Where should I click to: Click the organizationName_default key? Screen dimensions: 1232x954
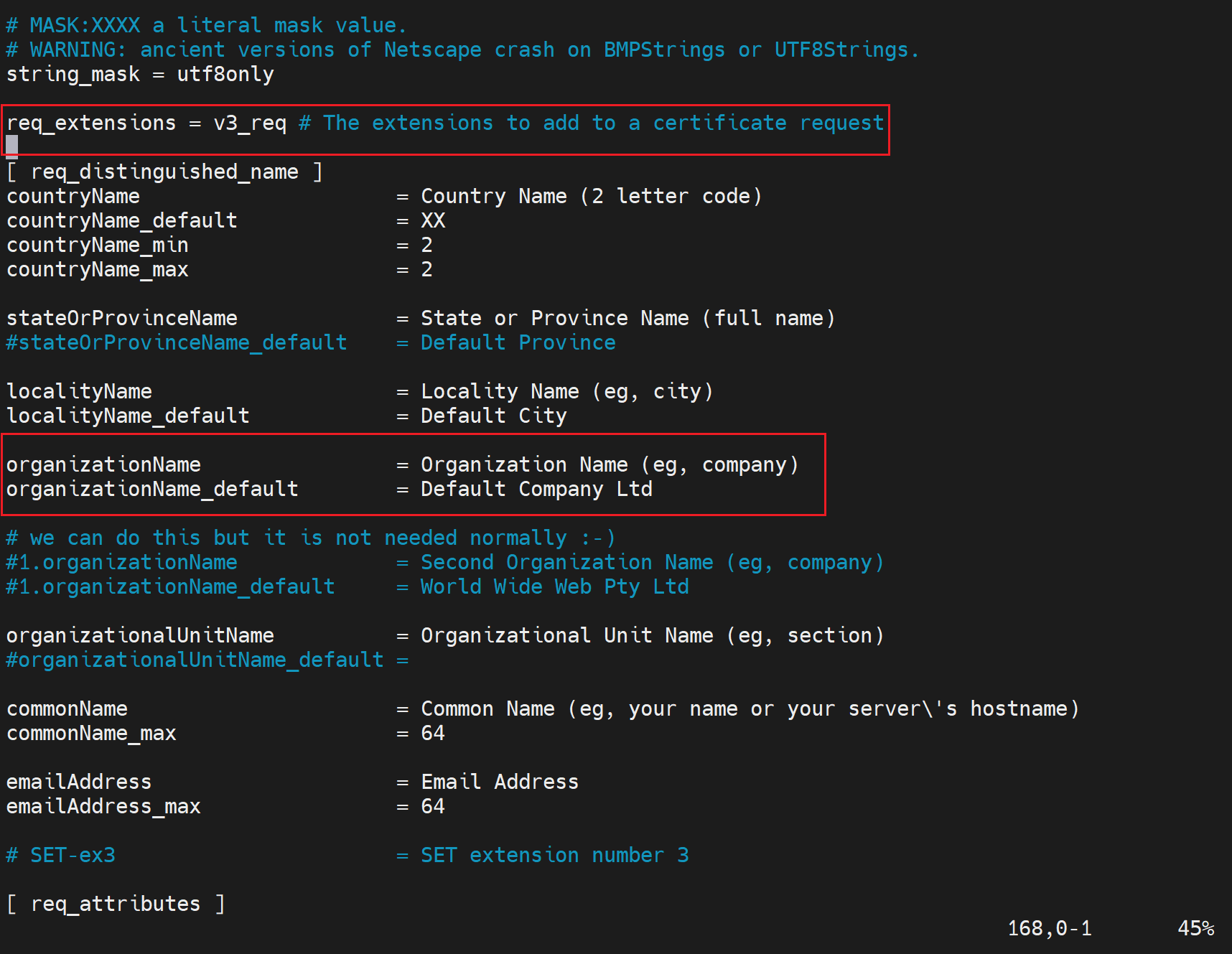coord(152,490)
